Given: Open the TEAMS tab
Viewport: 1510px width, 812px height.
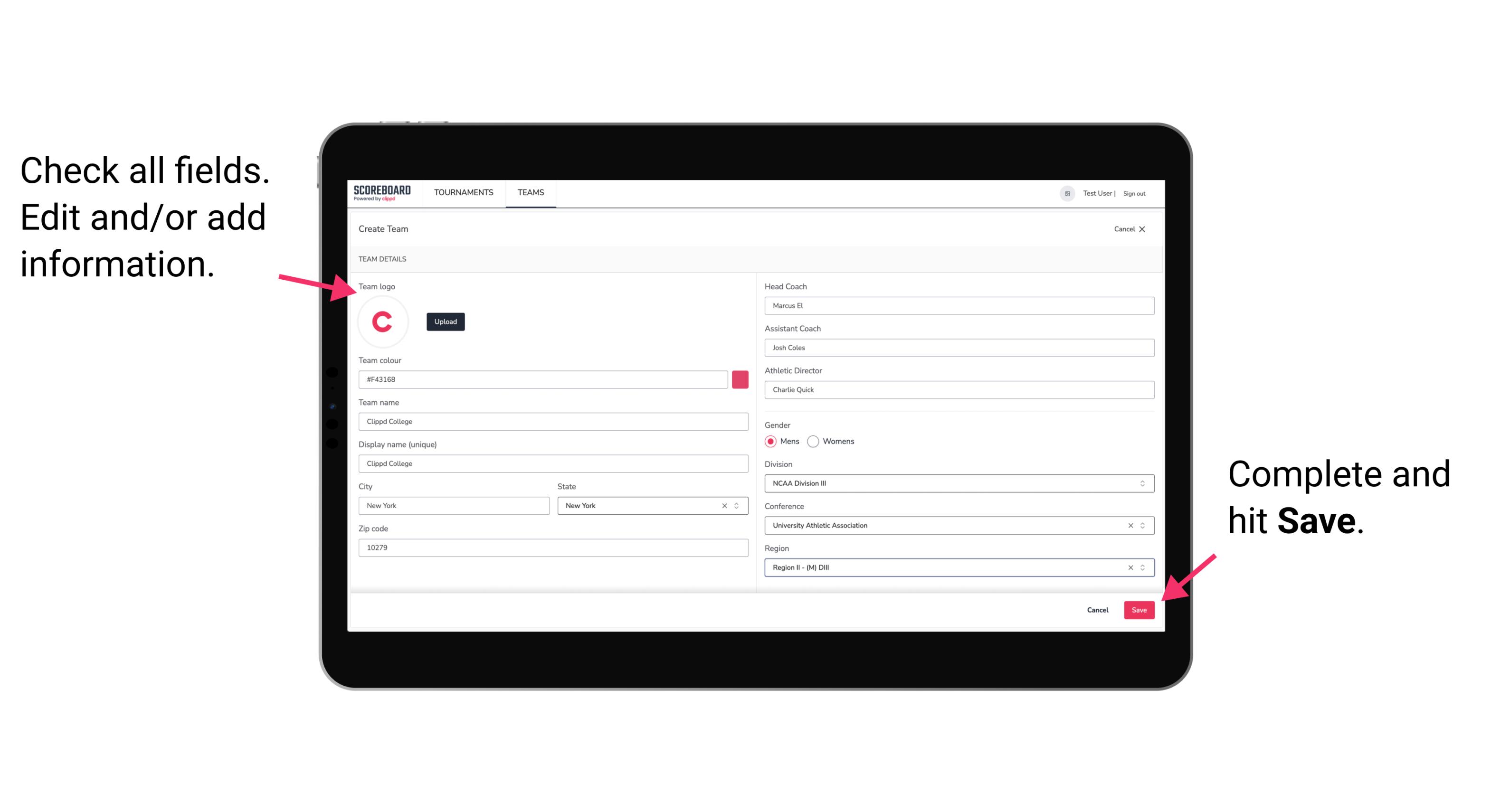Looking at the screenshot, I should tap(530, 193).
